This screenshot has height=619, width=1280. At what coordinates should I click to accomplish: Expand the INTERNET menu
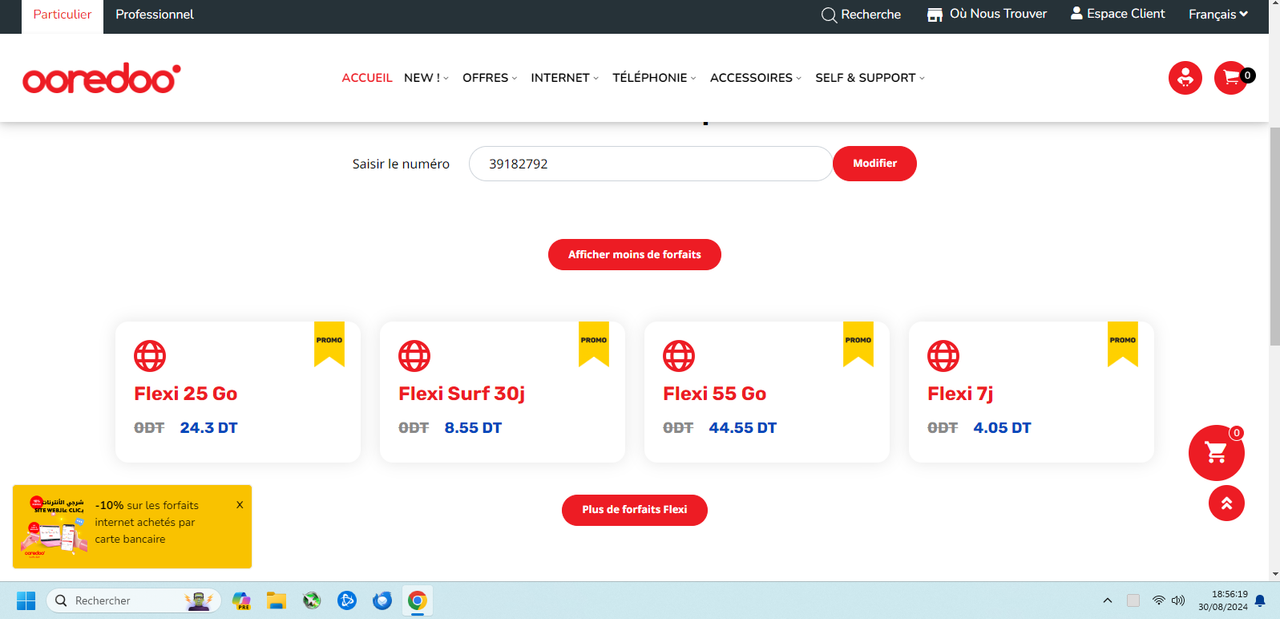pyautogui.click(x=565, y=78)
